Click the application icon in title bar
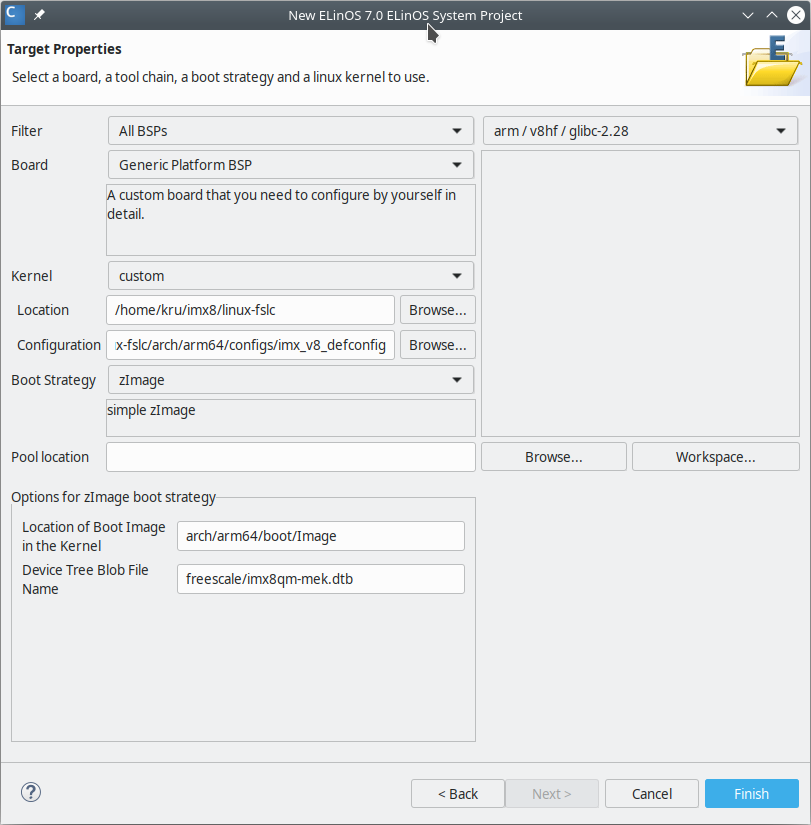Viewport: 811px width, 825px height. [x=15, y=15]
